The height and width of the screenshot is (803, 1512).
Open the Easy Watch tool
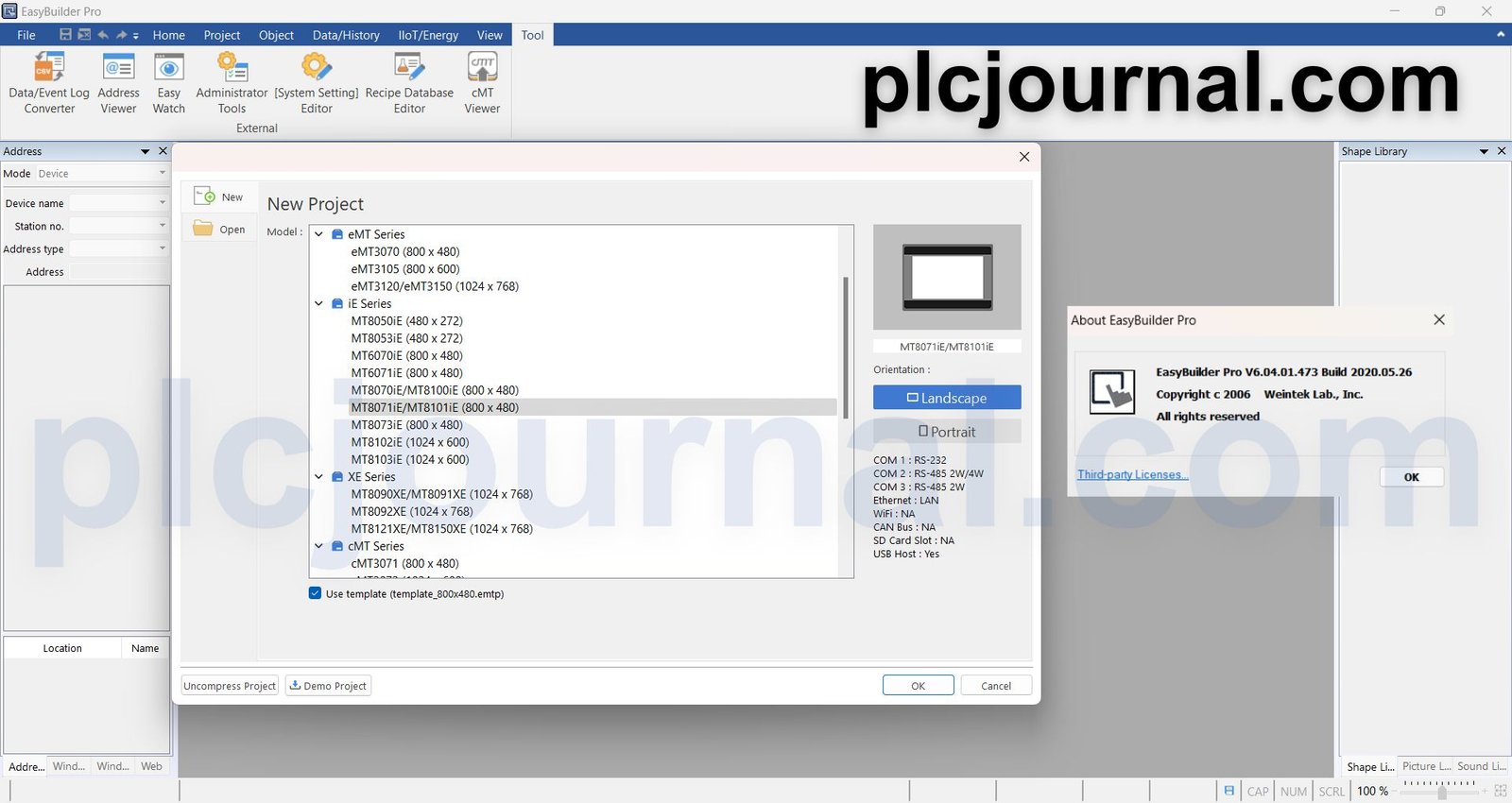[169, 83]
